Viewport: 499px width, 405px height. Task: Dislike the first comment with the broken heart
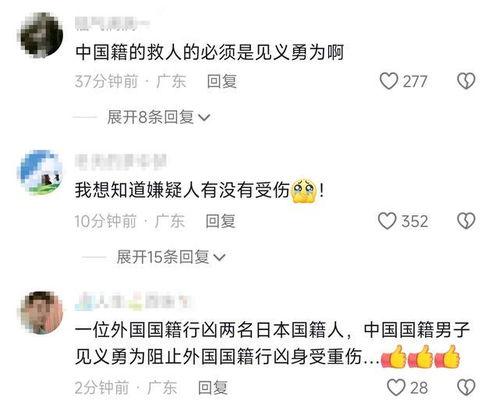[x=466, y=81]
